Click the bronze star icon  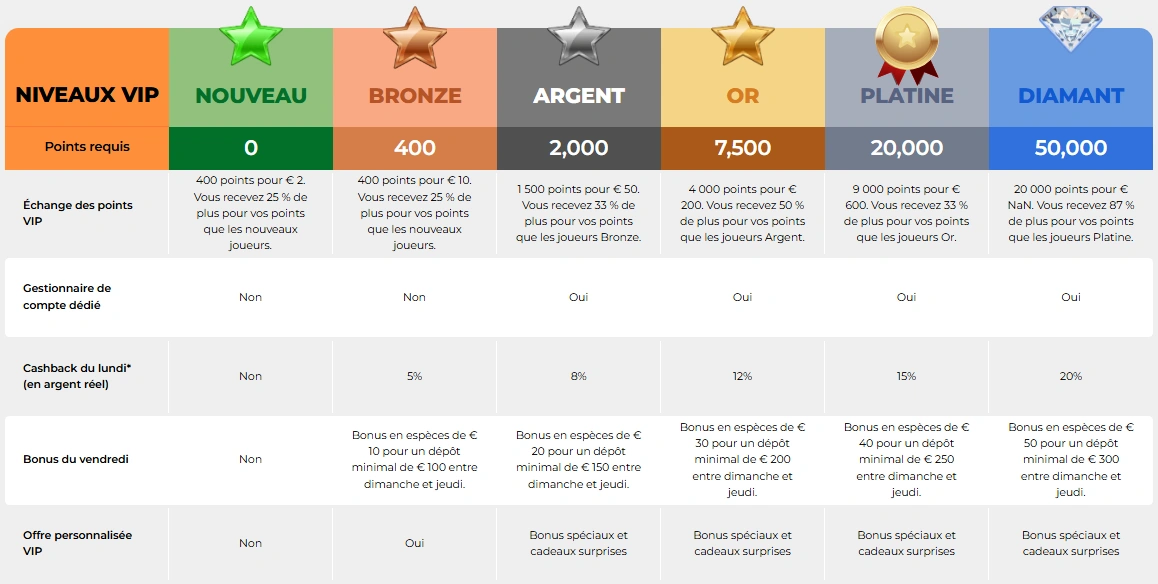(x=415, y=37)
